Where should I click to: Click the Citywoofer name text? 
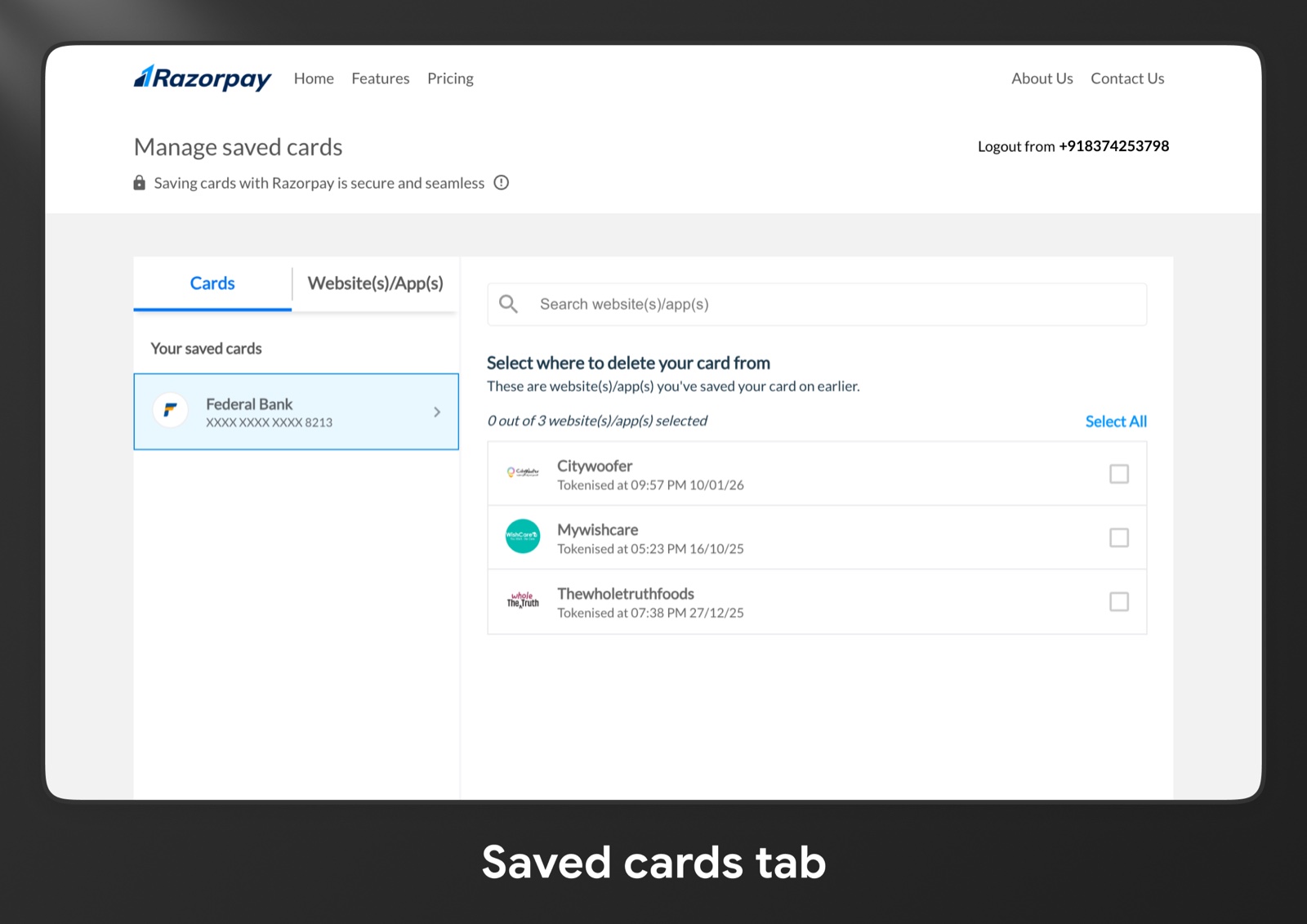coord(595,466)
